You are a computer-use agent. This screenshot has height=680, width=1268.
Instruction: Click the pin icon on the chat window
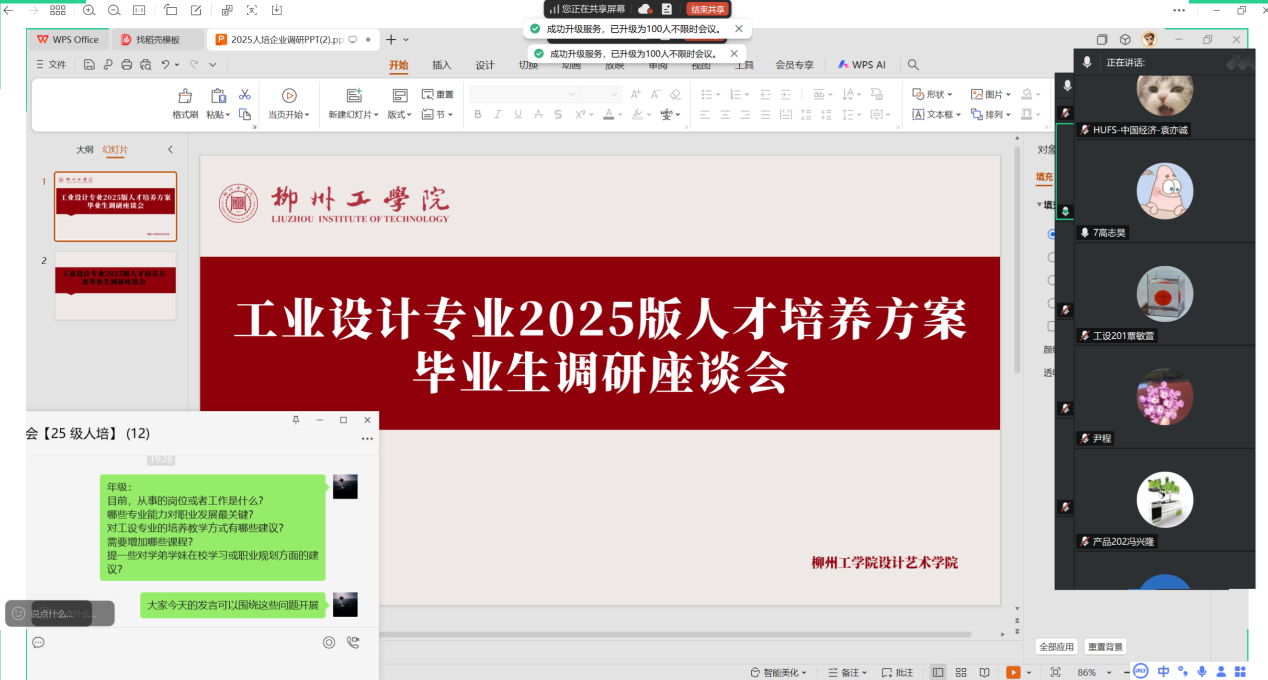click(295, 420)
